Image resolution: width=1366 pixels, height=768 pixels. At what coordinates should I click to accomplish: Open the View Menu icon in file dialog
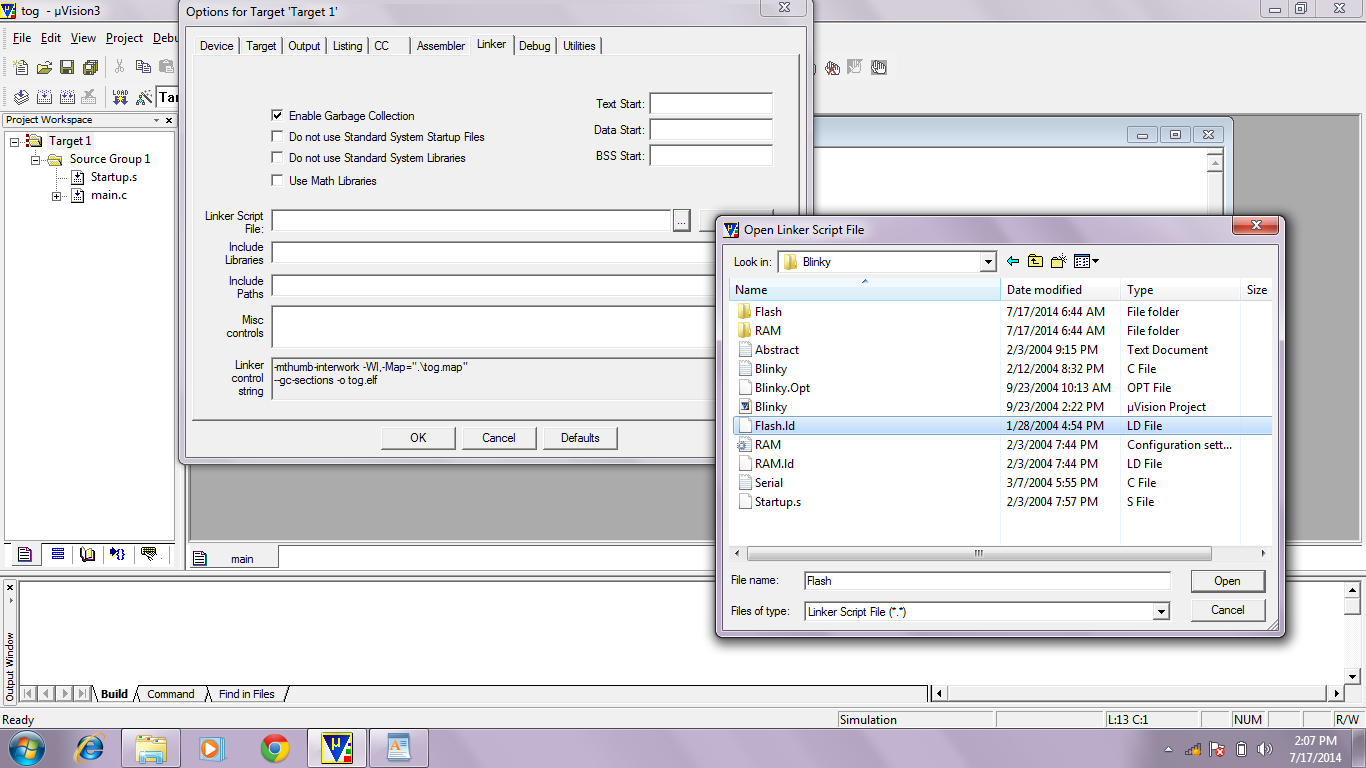[x=1086, y=261]
